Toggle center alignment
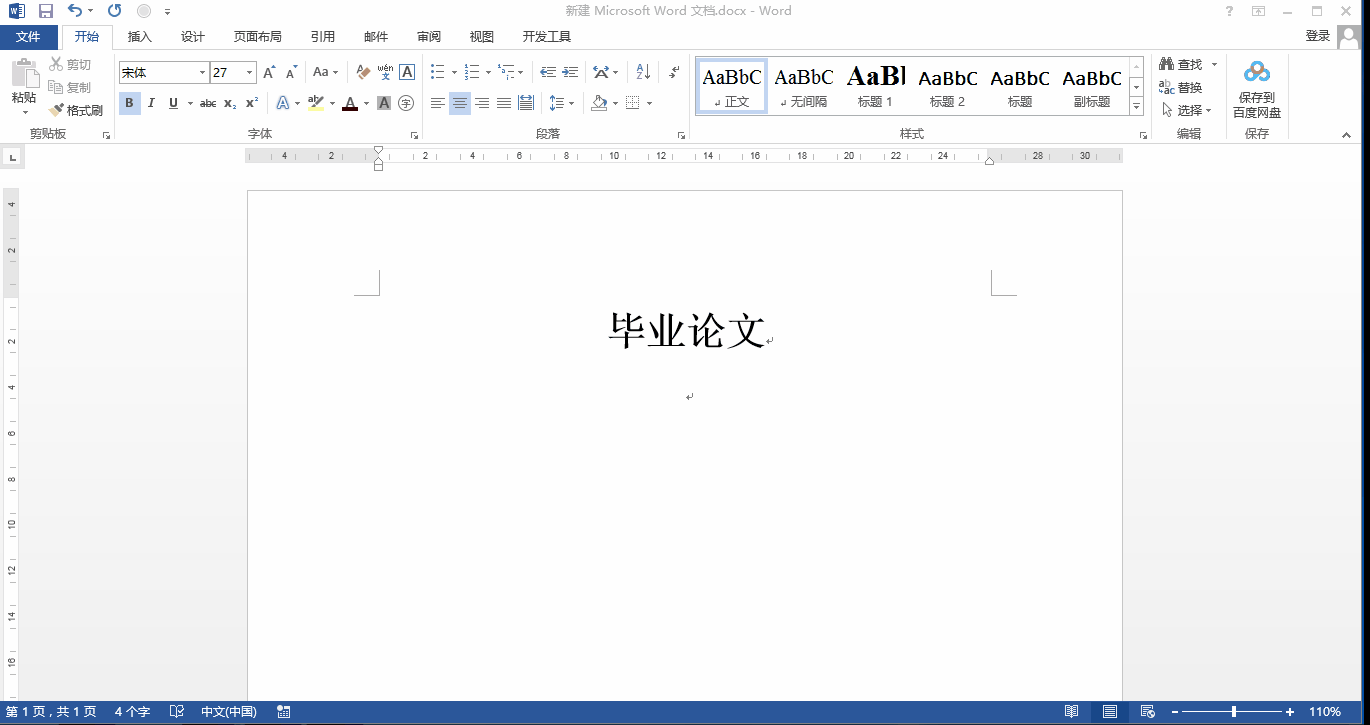1370x725 pixels. pos(460,103)
